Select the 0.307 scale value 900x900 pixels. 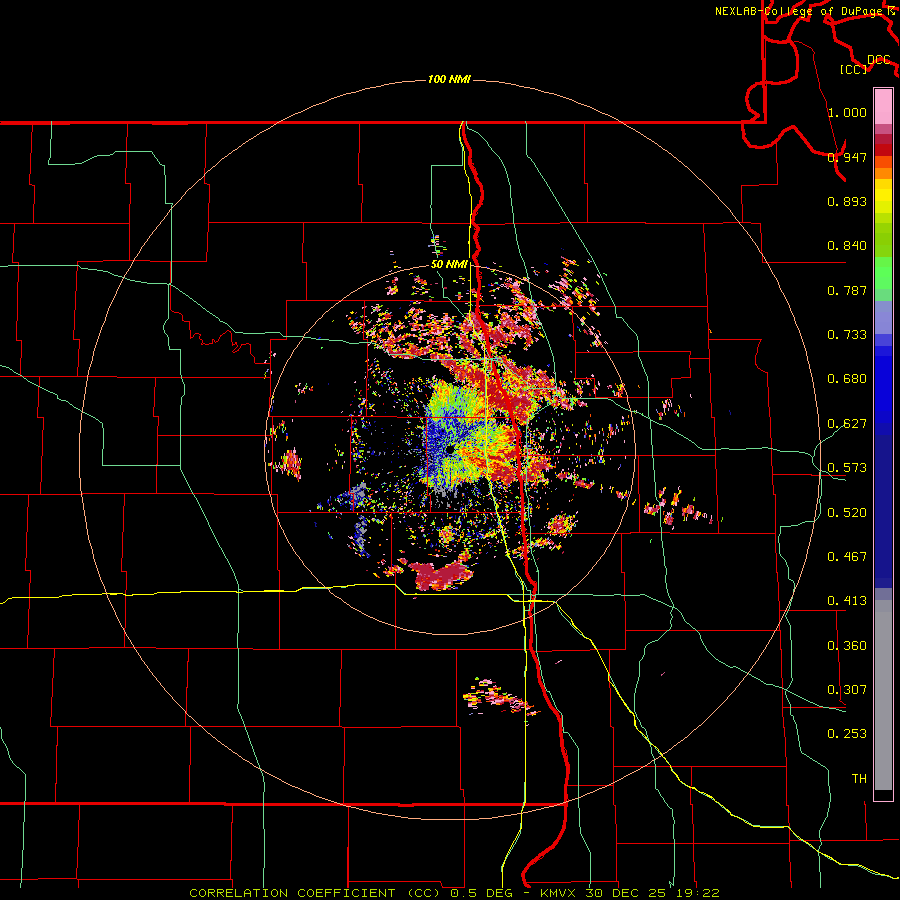tap(847, 690)
